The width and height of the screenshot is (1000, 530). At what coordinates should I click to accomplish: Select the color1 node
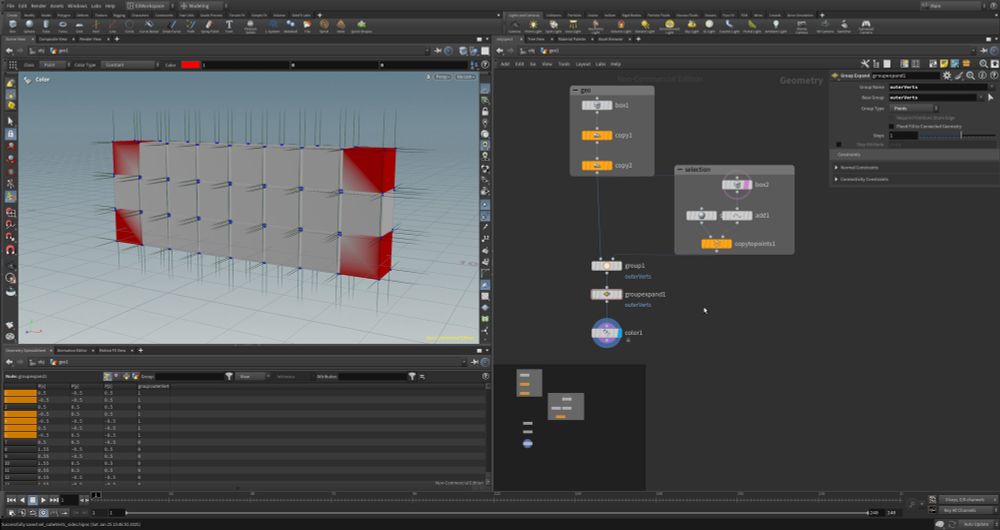[x=607, y=333]
